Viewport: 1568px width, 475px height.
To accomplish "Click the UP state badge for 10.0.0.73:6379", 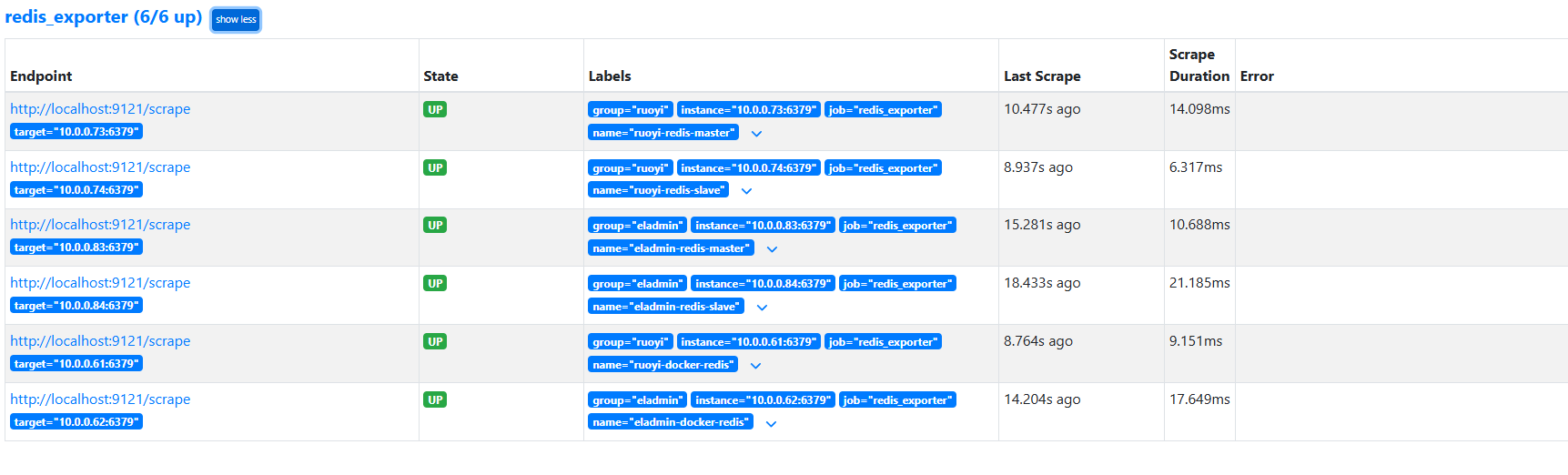I will (435, 110).
